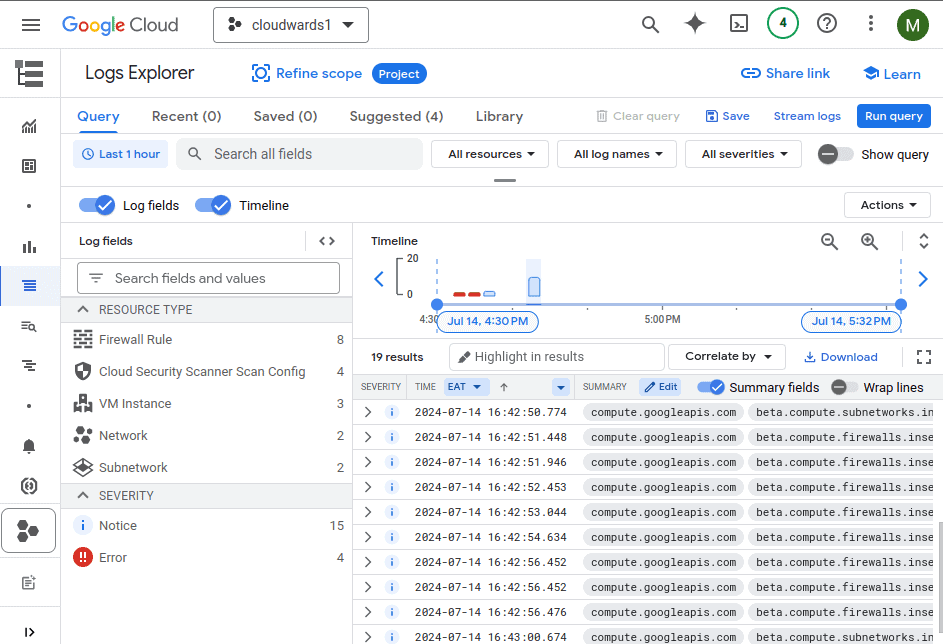Screen dimensions: 943x644
Task: Enable the Wrap lines toggle
Action: (x=844, y=387)
